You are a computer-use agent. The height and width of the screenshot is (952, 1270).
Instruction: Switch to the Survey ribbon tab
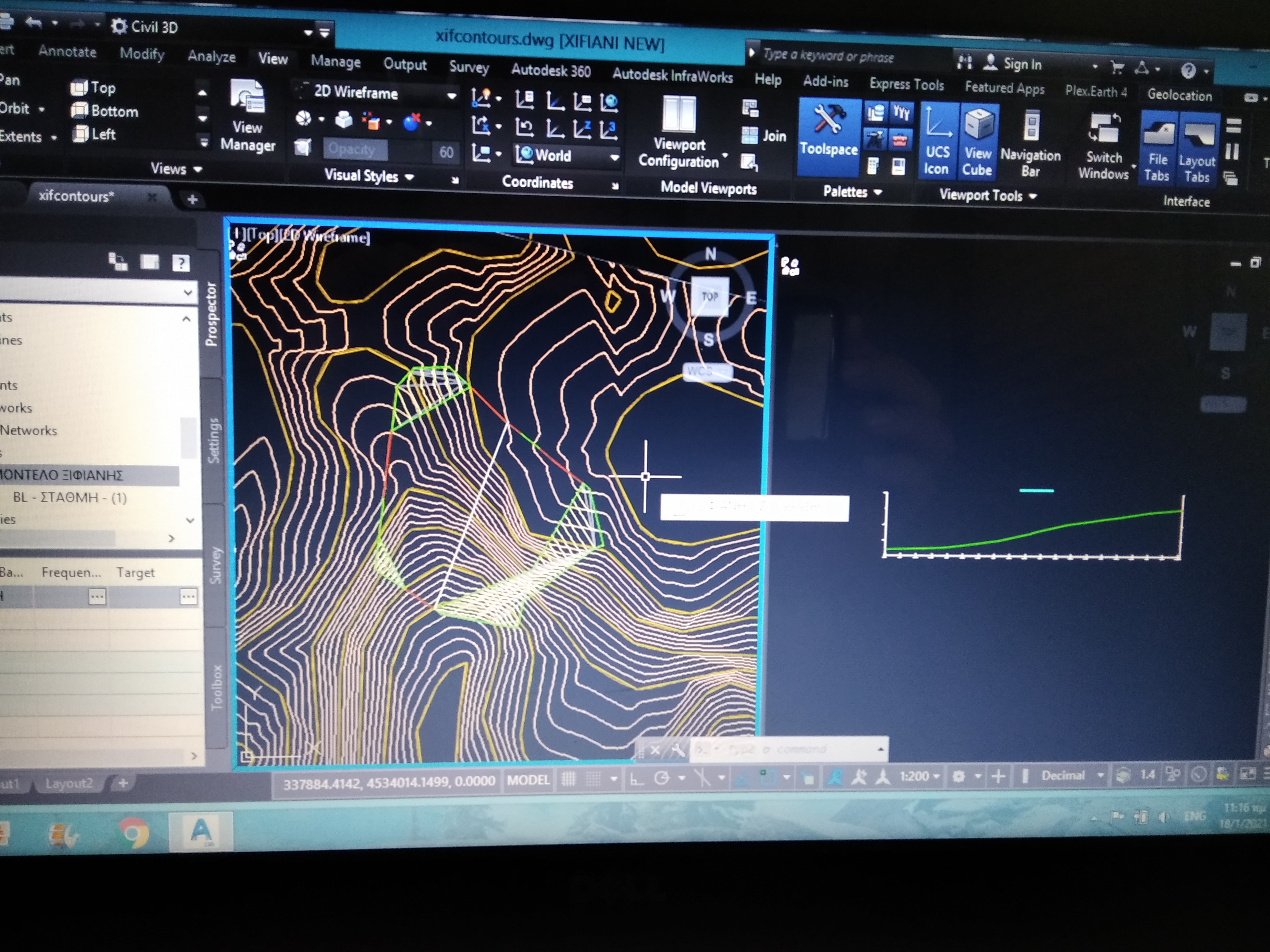coord(468,67)
